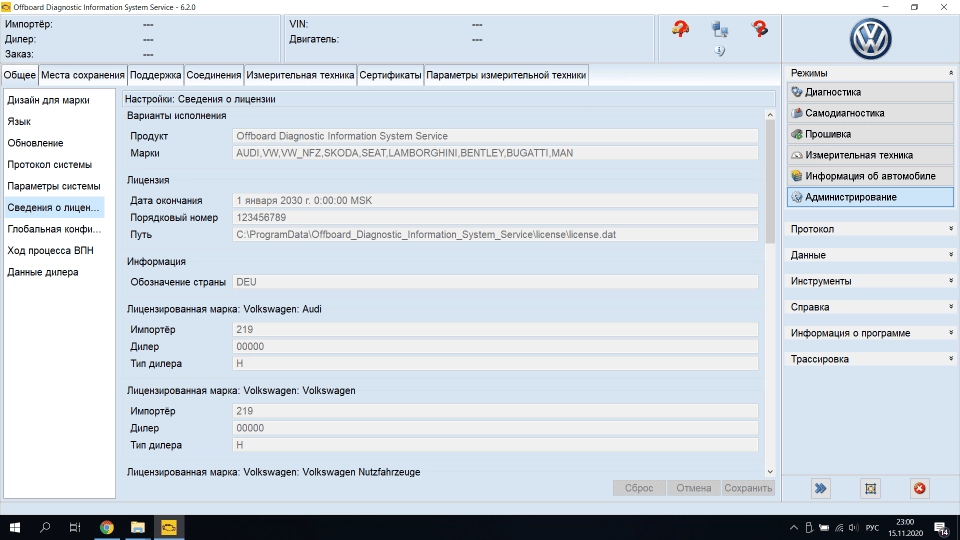Expand the Трассировка section
The width and height of the screenshot is (960, 540).
(x=951, y=359)
